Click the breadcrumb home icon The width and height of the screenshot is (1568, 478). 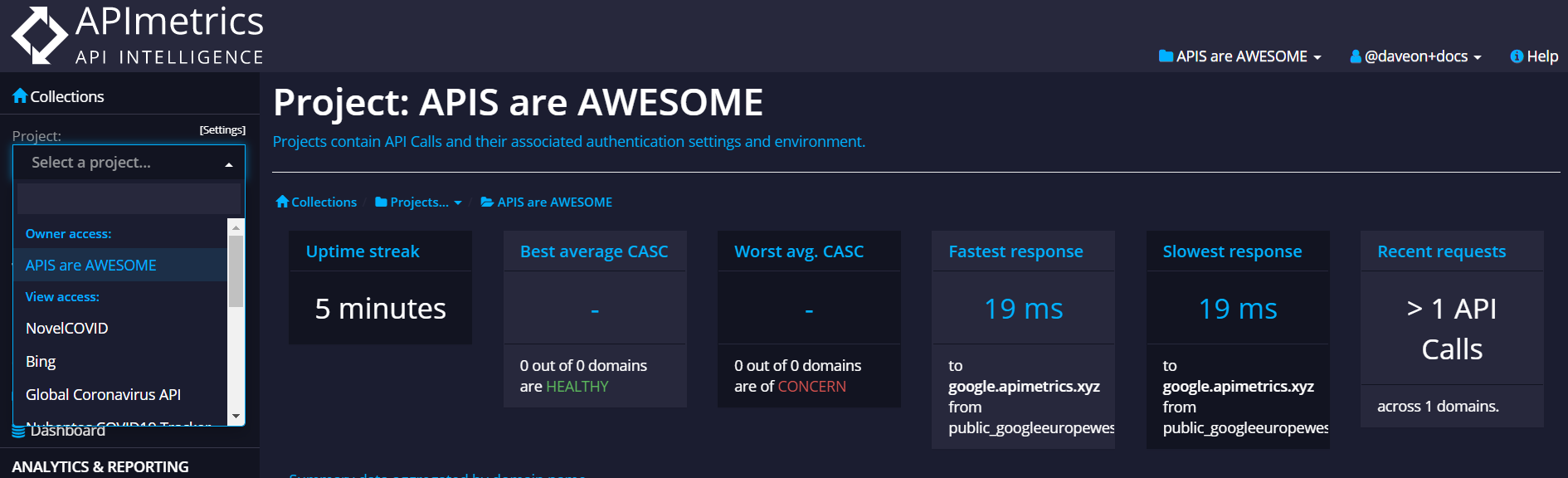point(282,202)
